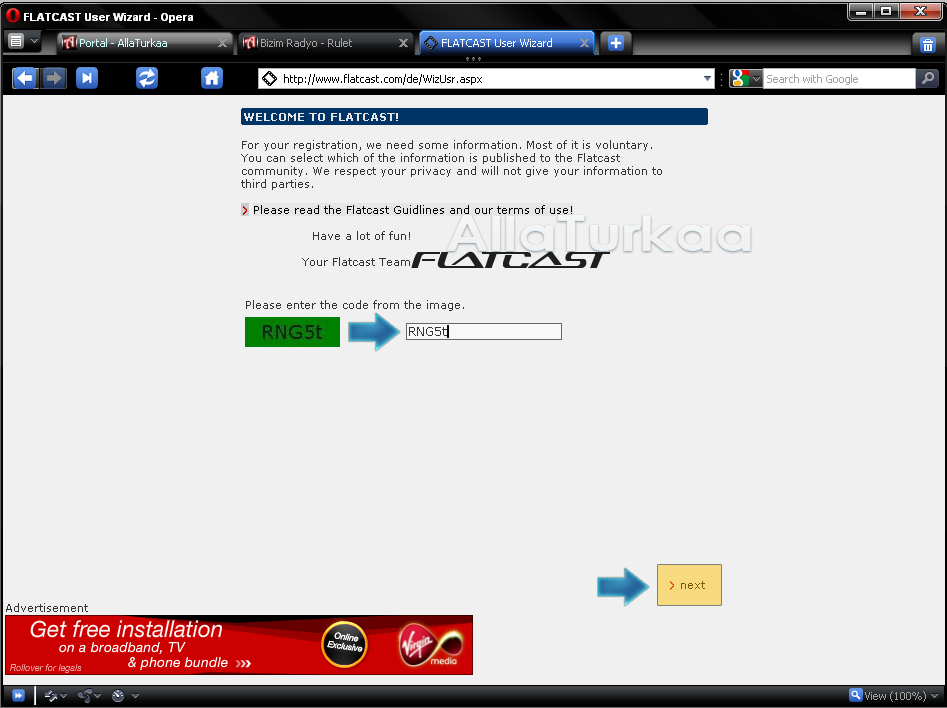Open the address bar history dropdown
Viewport: 947px width, 708px height.
pos(708,79)
